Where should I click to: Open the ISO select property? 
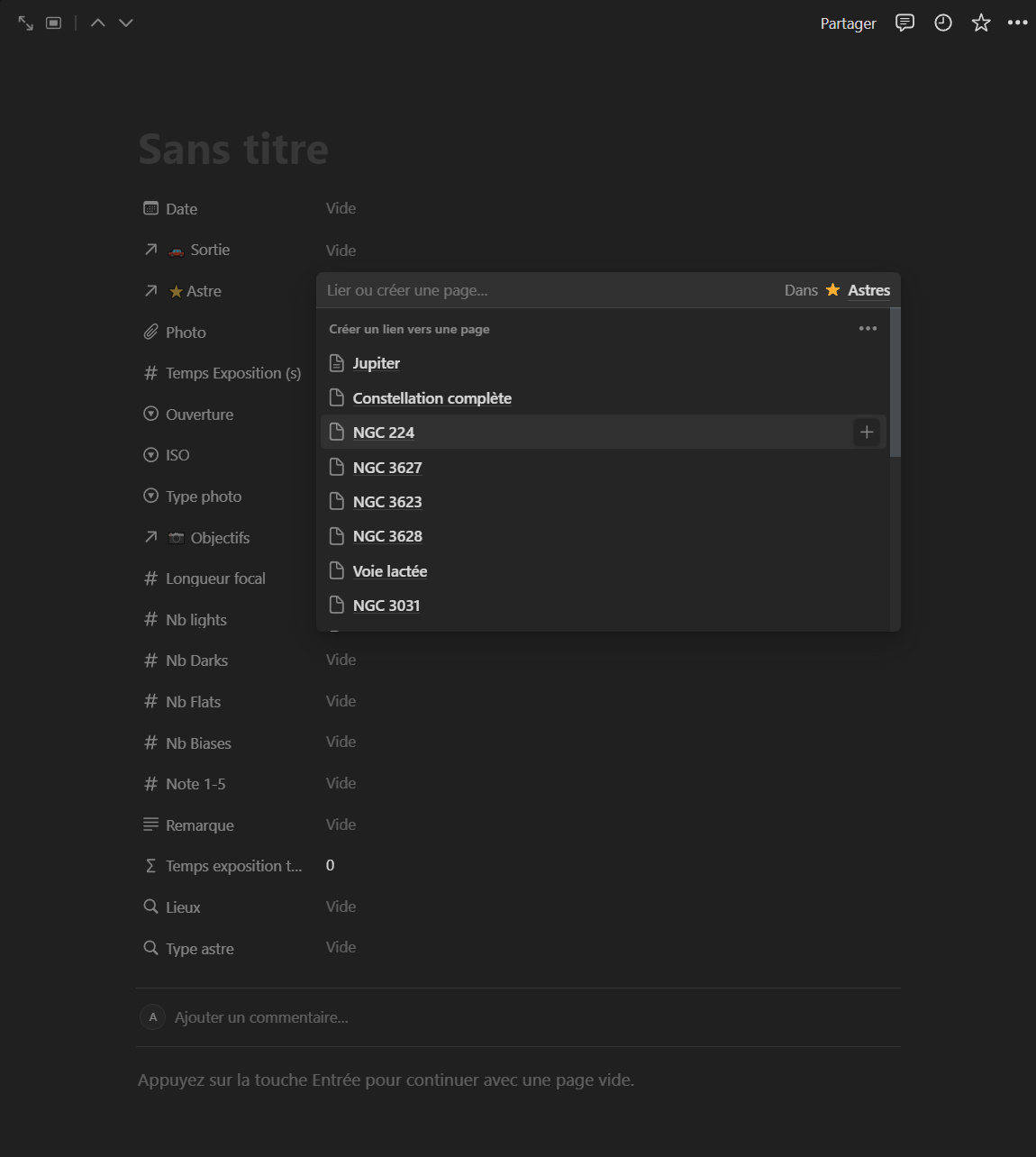pyautogui.click(x=177, y=455)
